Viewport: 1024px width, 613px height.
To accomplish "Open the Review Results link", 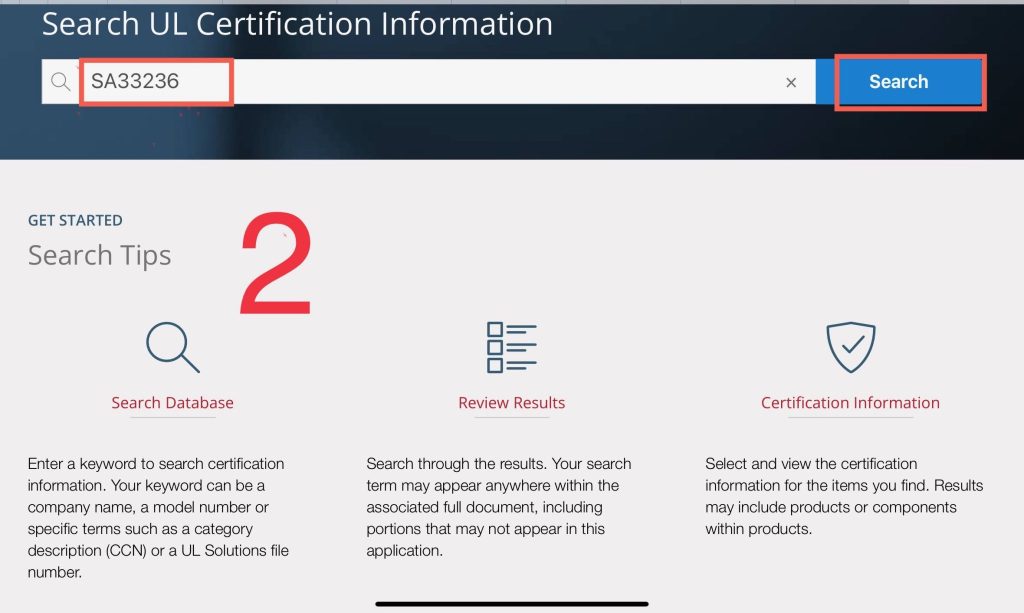I will coord(511,403).
